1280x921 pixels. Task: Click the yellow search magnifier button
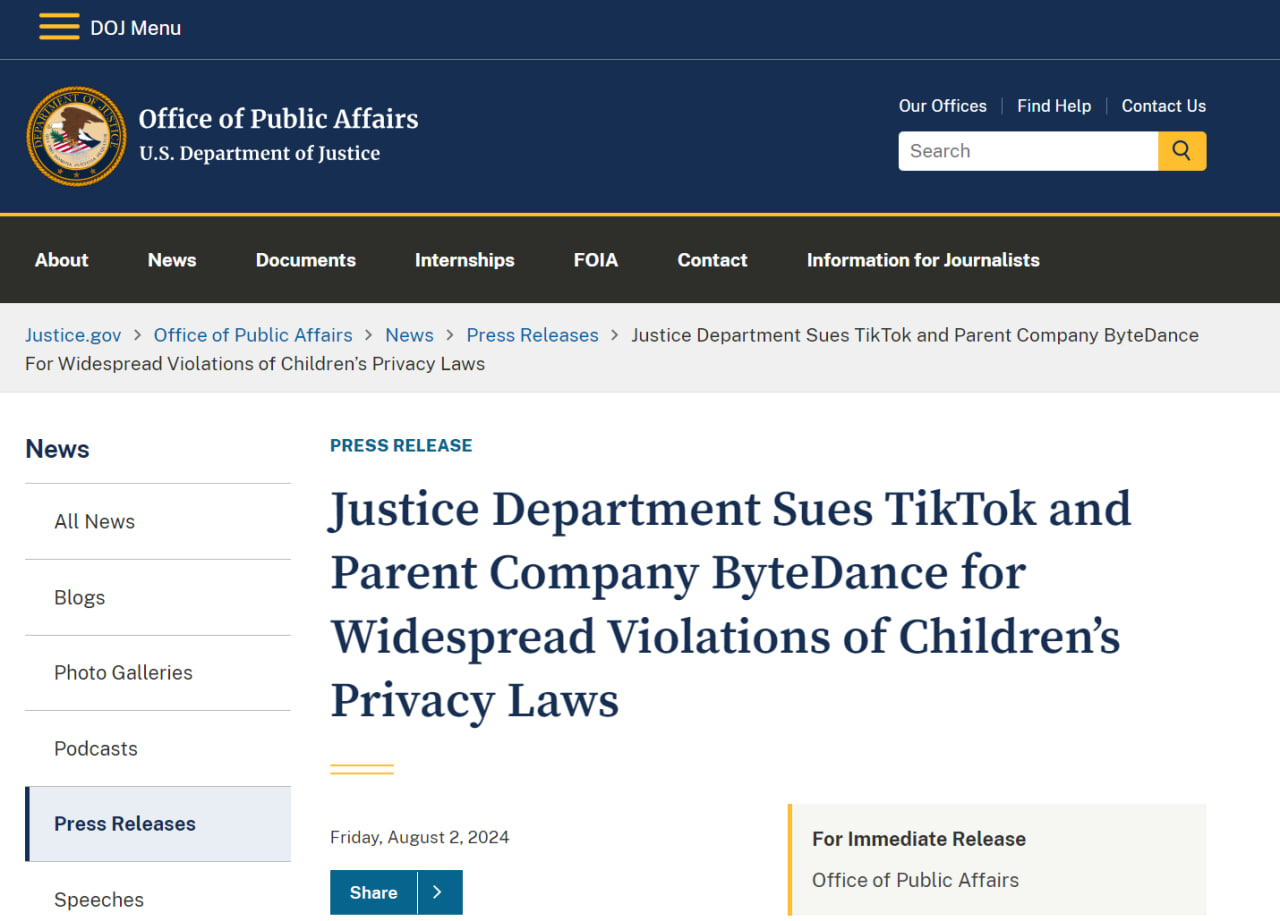click(1182, 151)
